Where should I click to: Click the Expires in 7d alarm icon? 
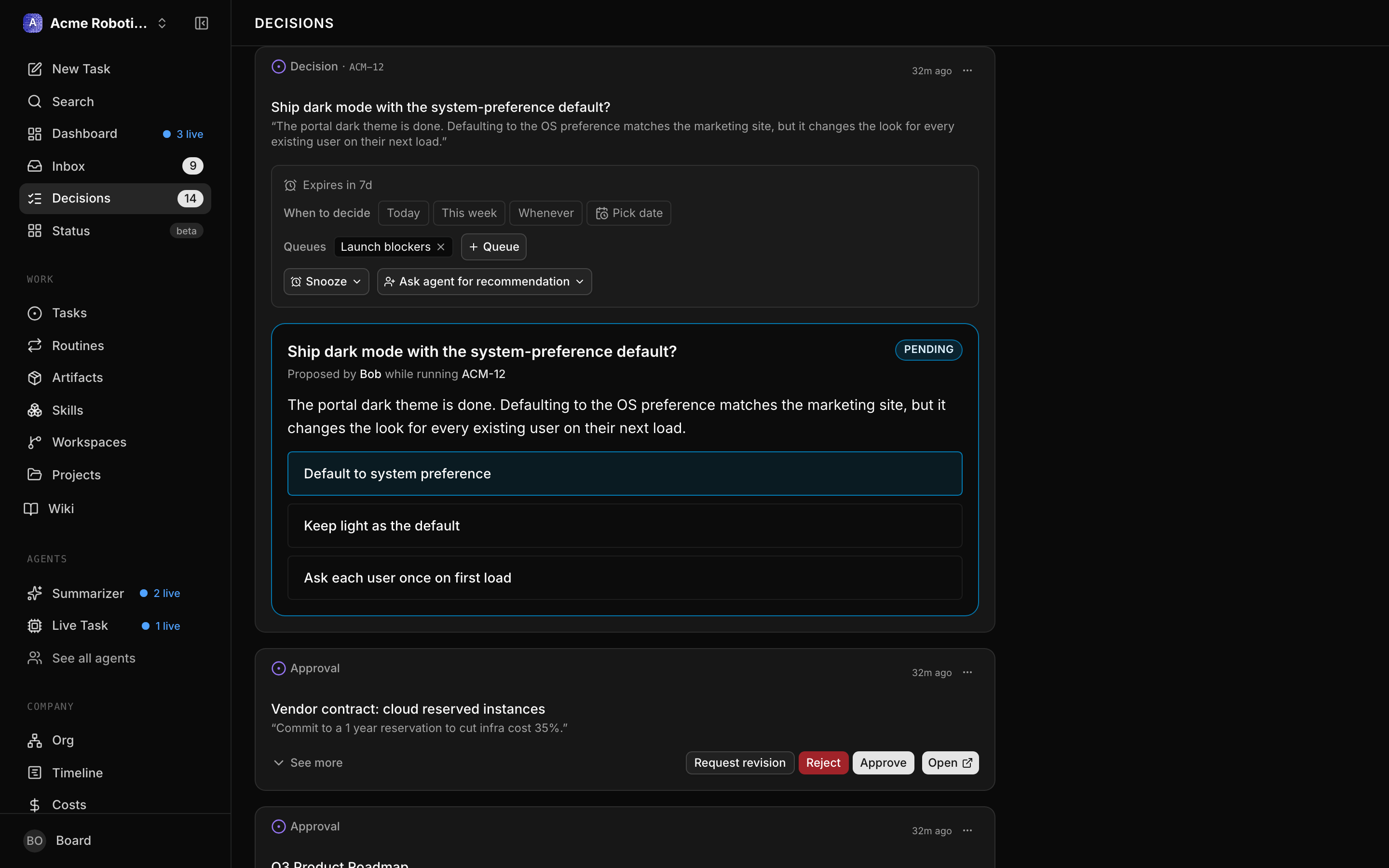pyautogui.click(x=290, y=186)
